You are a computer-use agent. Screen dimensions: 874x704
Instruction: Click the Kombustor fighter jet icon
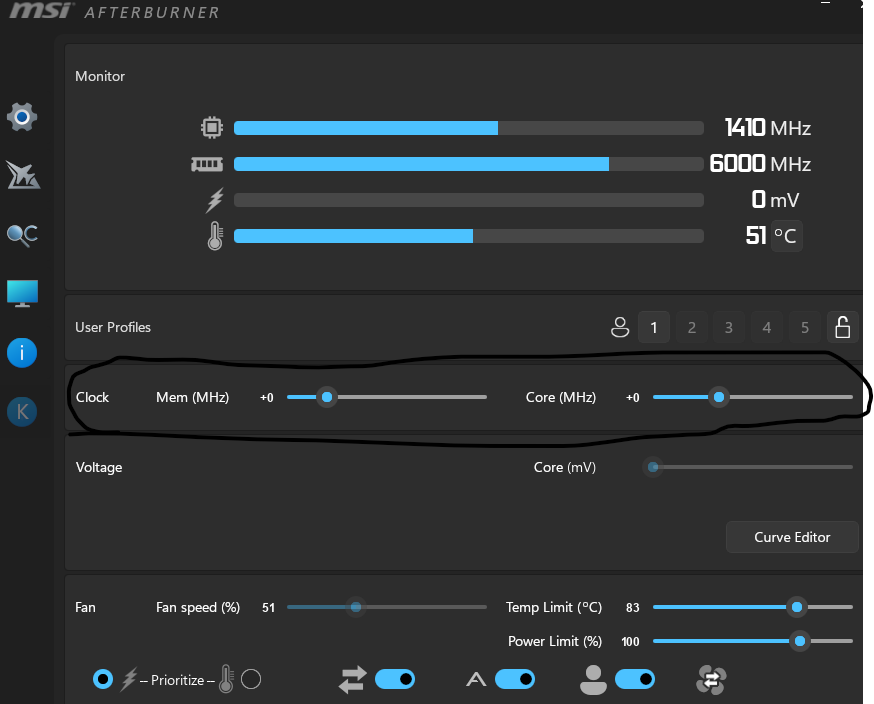(x=22, y=175)
